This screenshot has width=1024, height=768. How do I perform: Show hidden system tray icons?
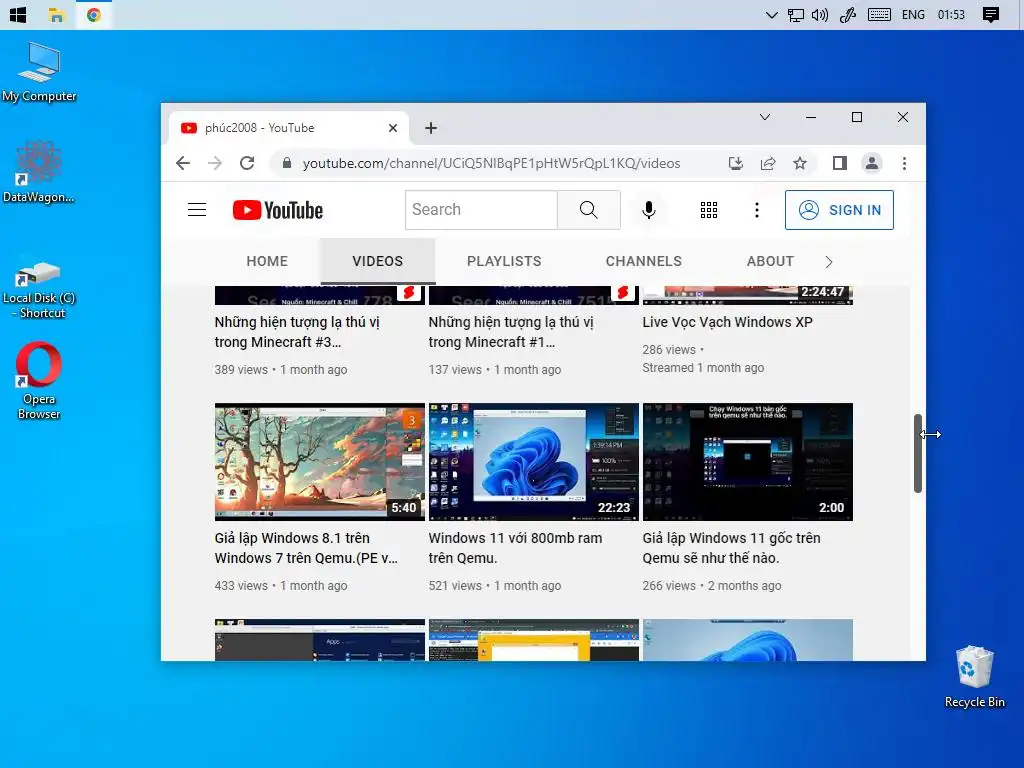click(x=771, y=15)
